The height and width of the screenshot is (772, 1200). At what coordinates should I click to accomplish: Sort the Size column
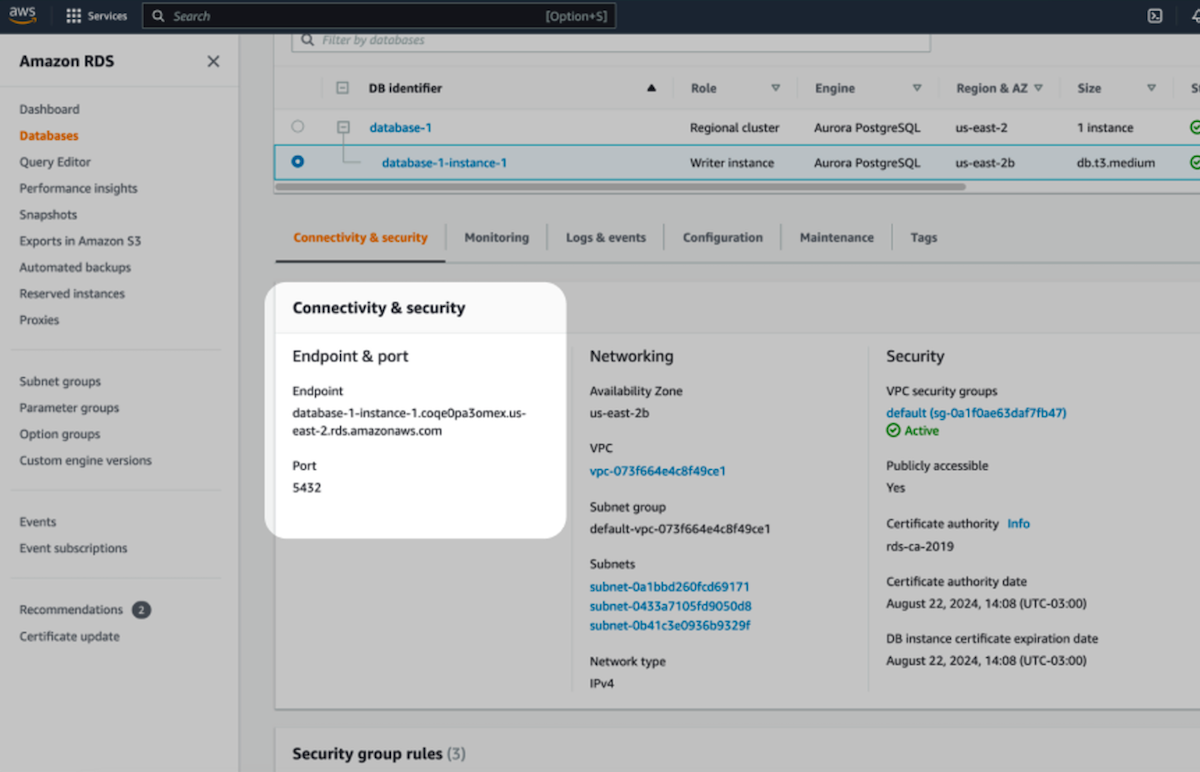(x=1151, y=88)
